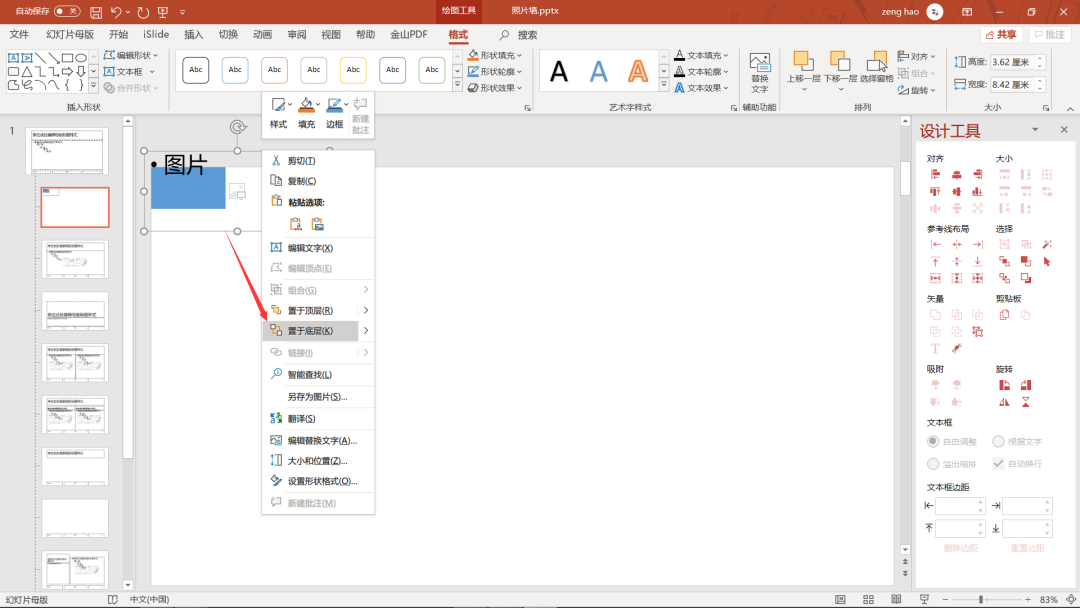Click Redo icon in quick access toolbar

coord(143,12)
